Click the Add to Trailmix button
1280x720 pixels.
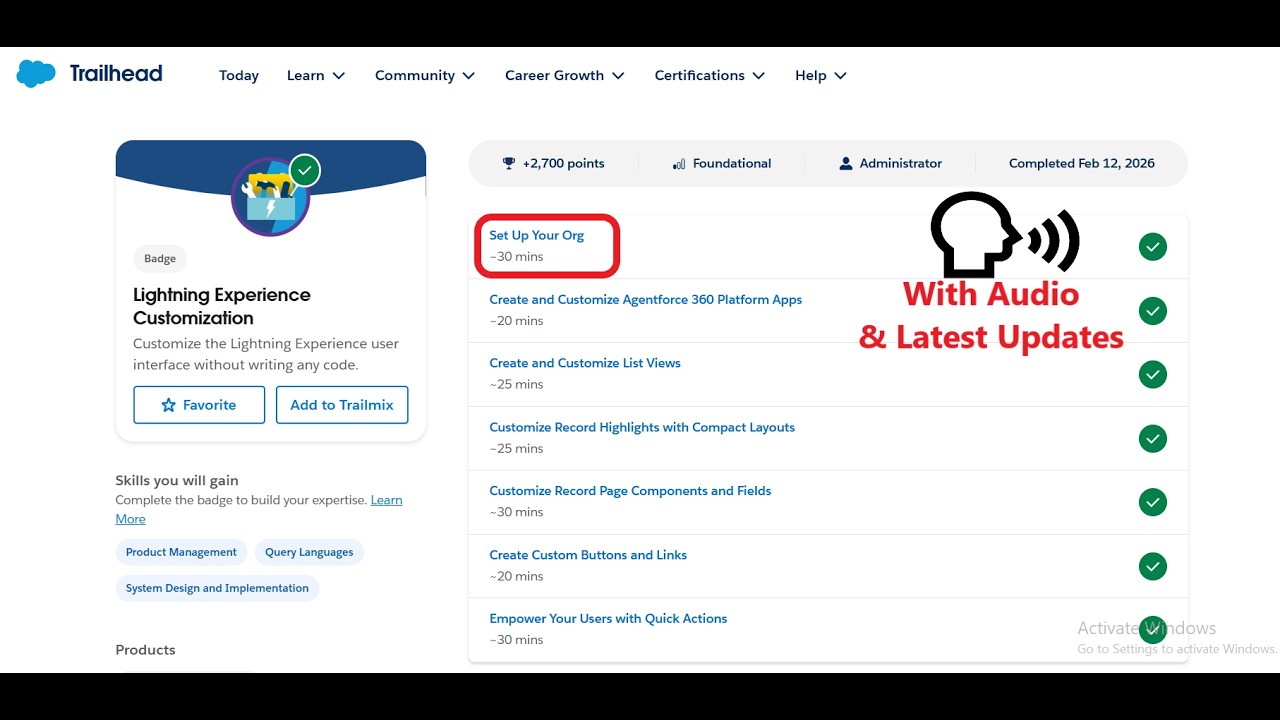pyautogui.click(x=342, y=405)
